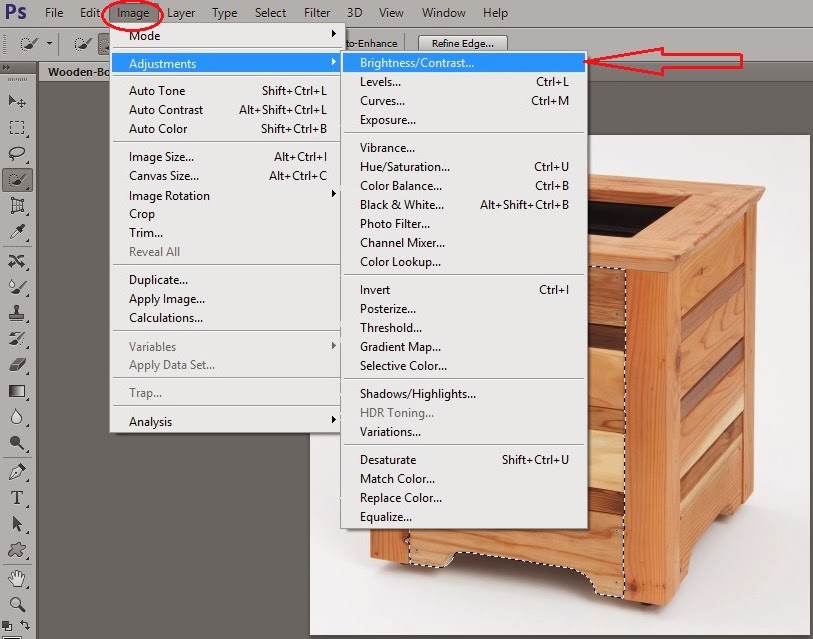Select the Zoom tool
The width and height of the screenshot is (813, 639).
pos(17,604)
